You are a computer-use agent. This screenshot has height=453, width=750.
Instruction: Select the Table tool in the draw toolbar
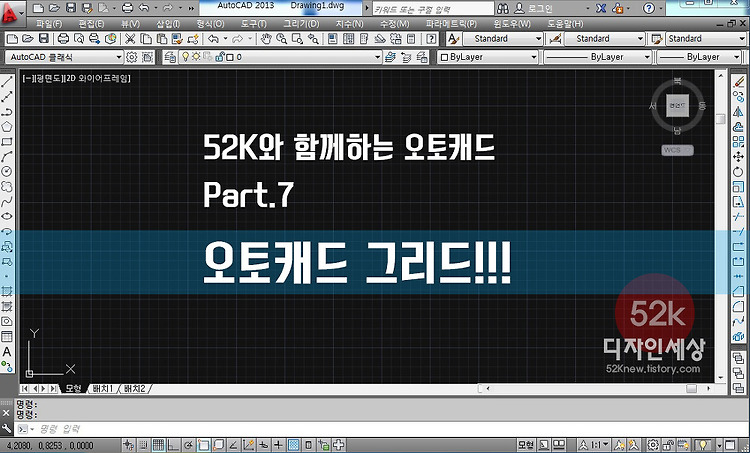click(x=7, y=336)
